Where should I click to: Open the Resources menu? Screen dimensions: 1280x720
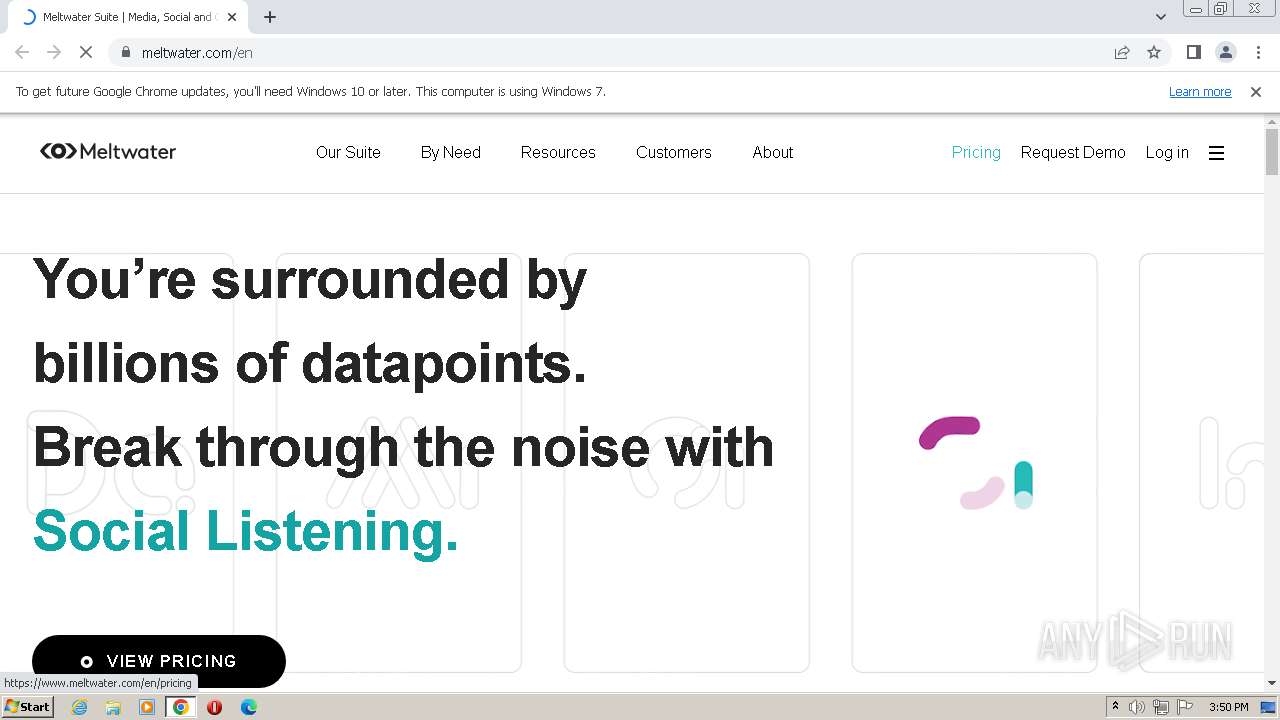[x=558, y=152]
